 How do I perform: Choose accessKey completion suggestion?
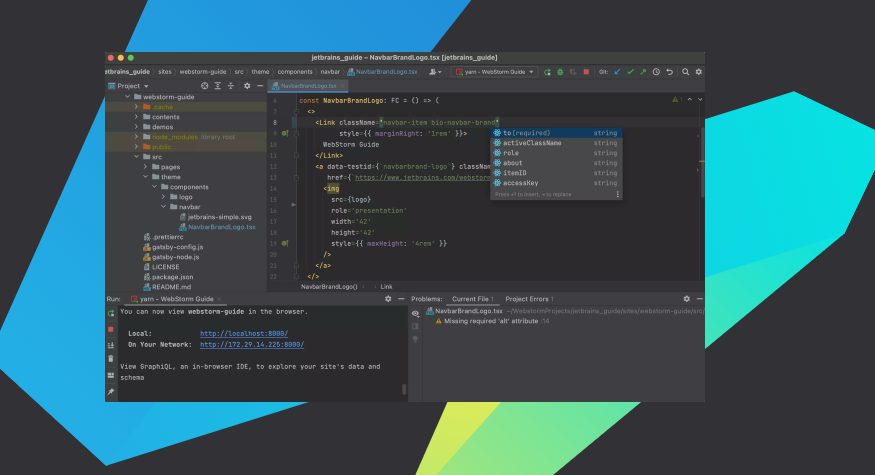(x=556, y=183)
